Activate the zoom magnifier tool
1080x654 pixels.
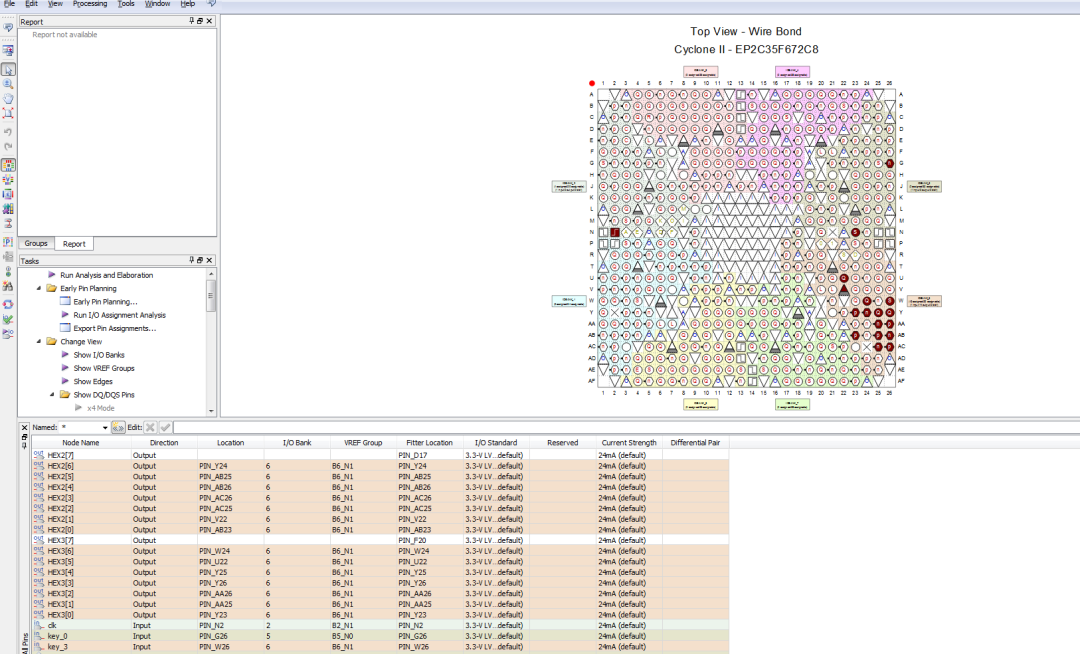pyautogui.click(x=8, y=85)
